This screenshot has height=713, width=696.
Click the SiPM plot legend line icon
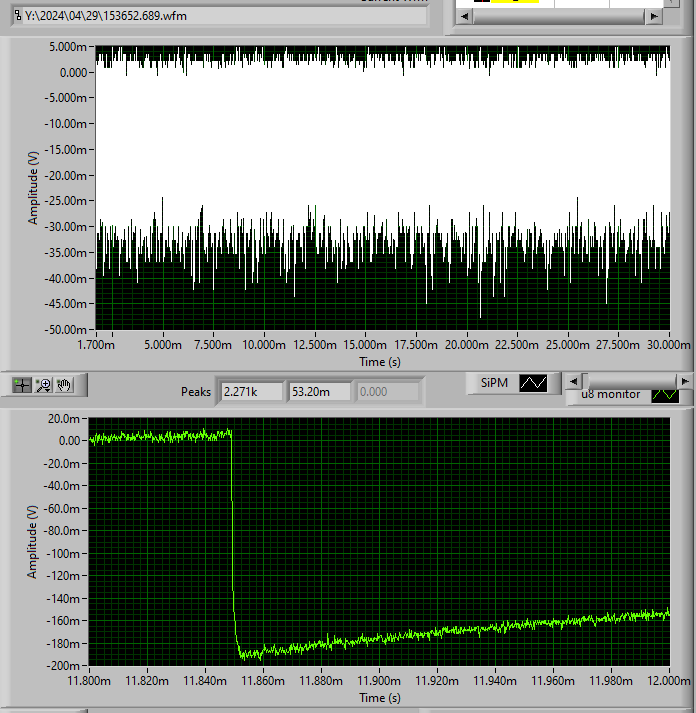coord(533,383)
